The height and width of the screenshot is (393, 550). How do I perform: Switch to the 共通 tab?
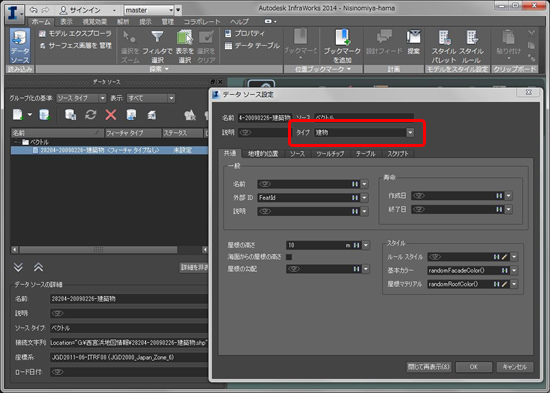[x=230, y=153]
